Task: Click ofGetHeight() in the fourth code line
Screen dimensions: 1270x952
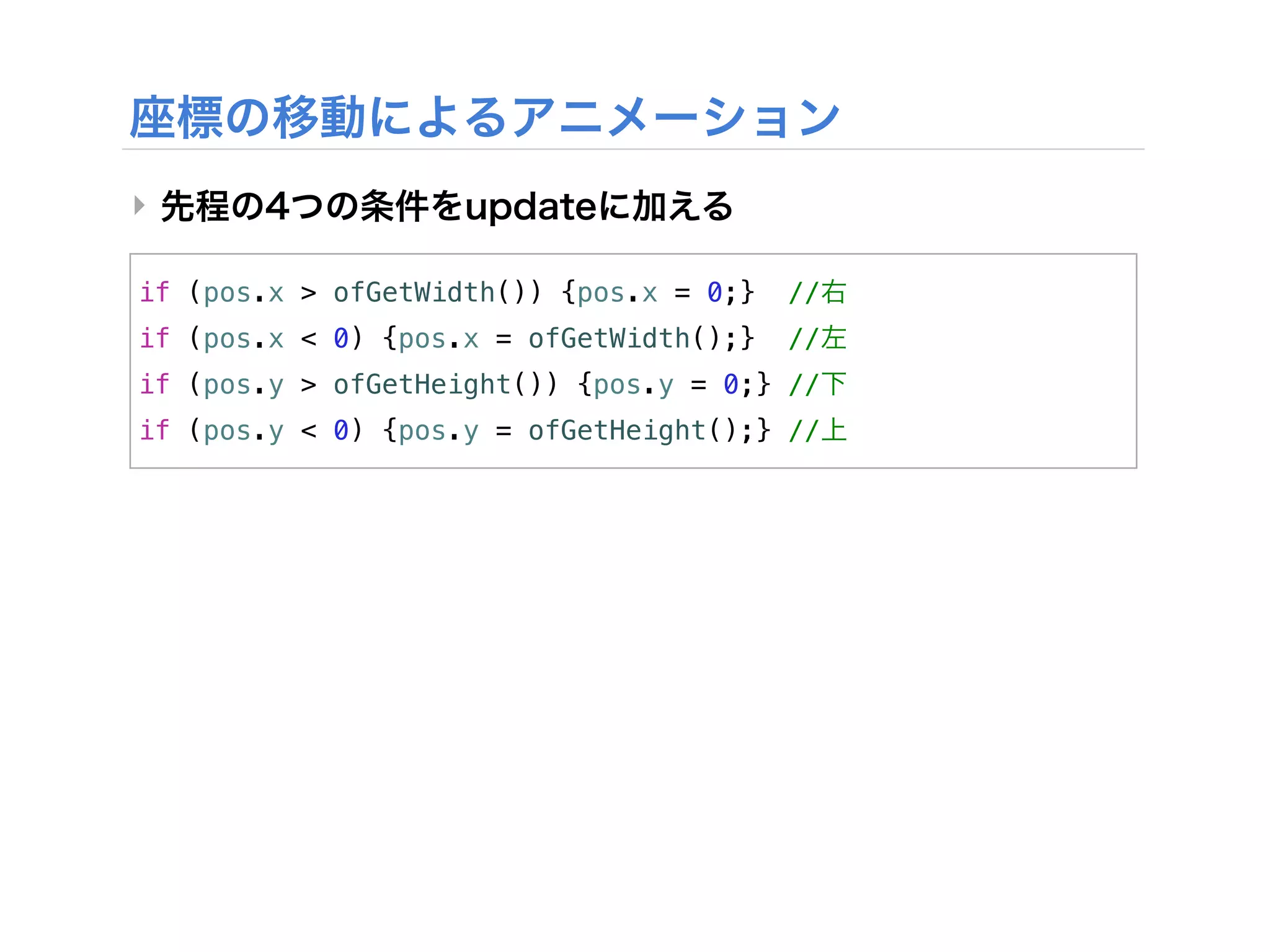Action: click(632, 430)
